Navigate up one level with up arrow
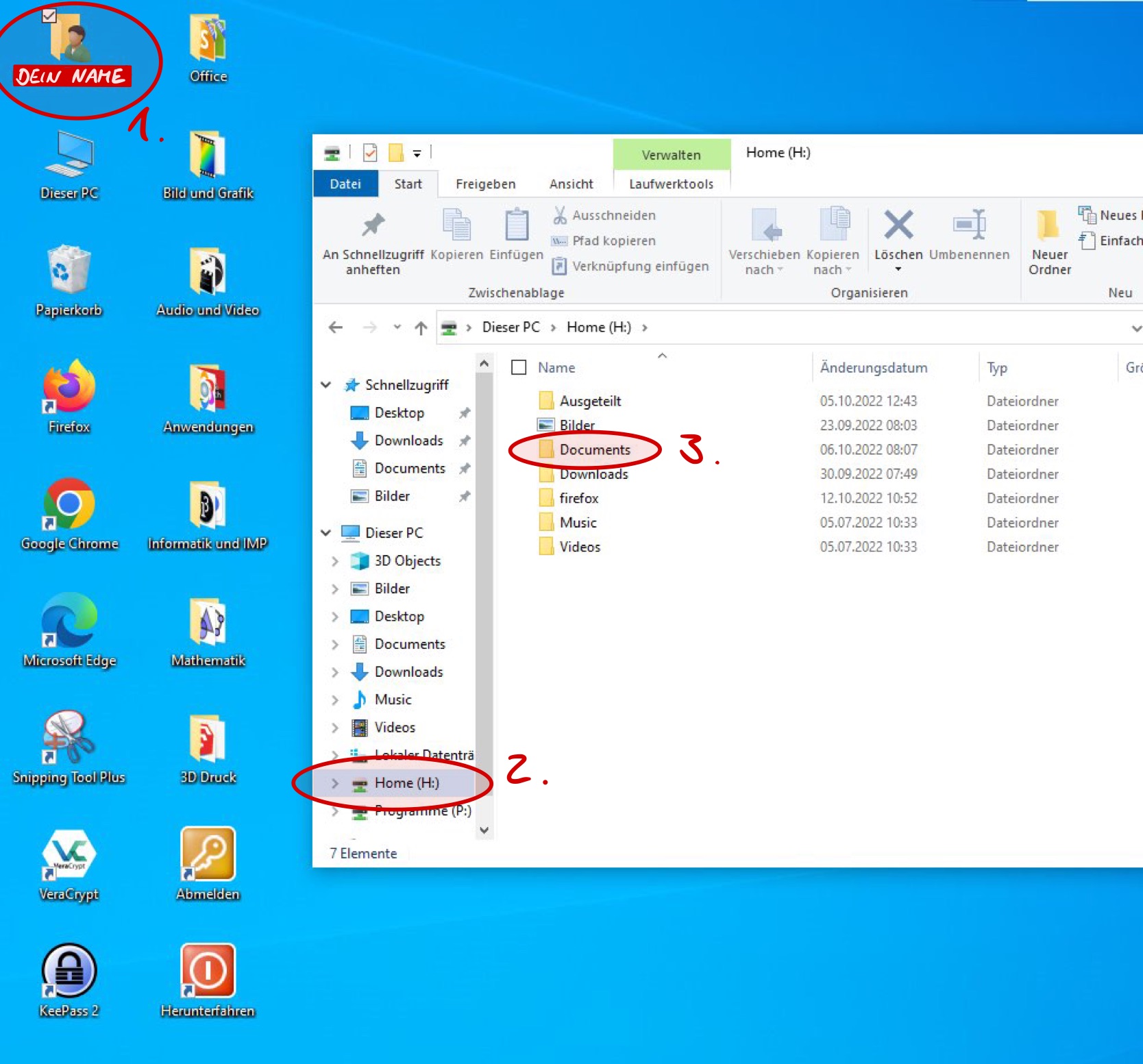1143x1064 pixels. click(421, 328)
